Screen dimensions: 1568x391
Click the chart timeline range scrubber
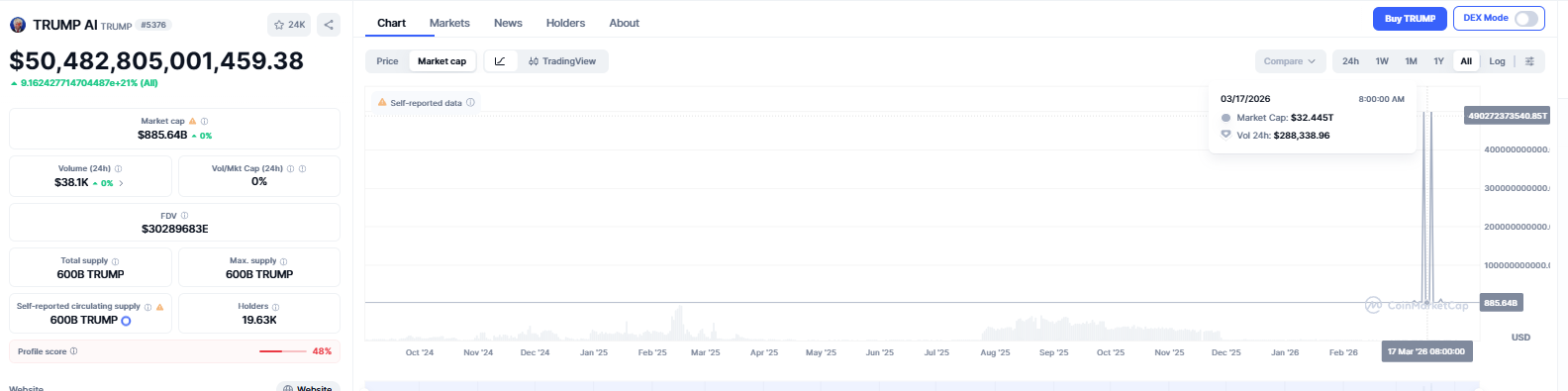tap(922, 386)
